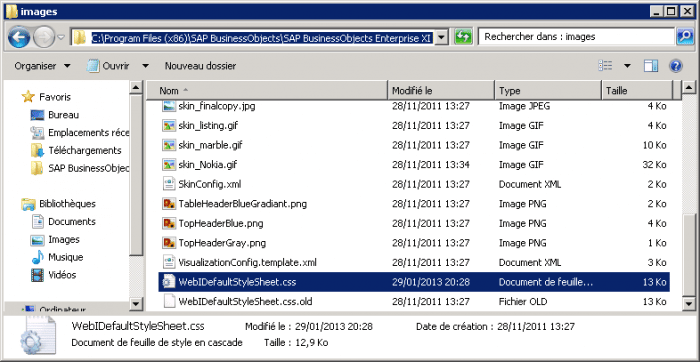Viewport: 700px width, 362px height.
Task: Sort by the Taille column header
Action: [637, 91]
